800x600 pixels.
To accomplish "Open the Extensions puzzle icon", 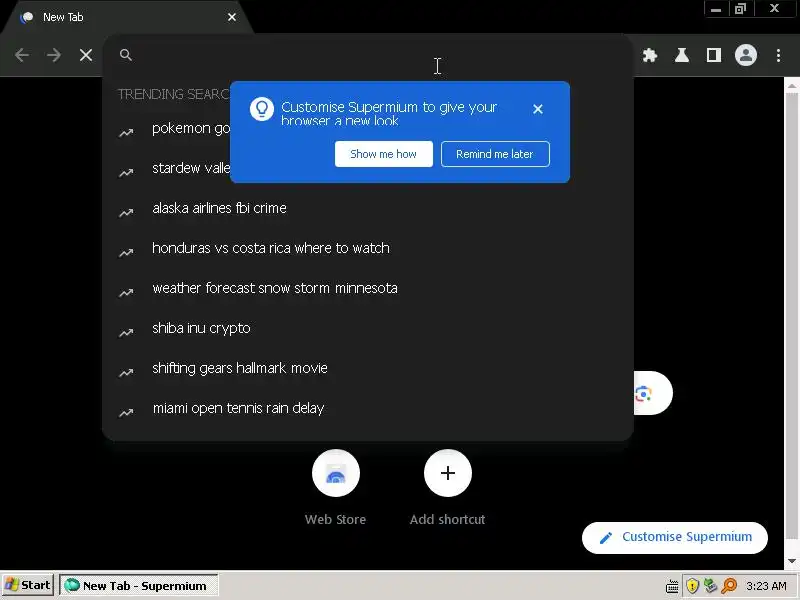I will 650,55.
